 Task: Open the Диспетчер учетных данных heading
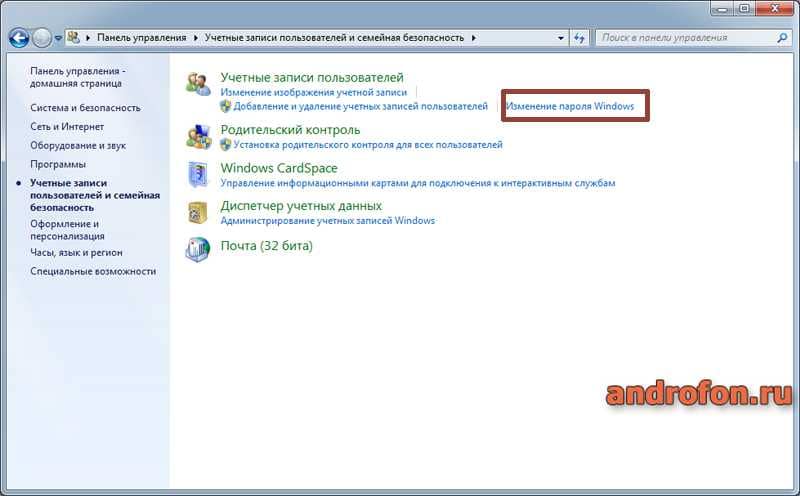pyautogui.click(x=301, y=206)
